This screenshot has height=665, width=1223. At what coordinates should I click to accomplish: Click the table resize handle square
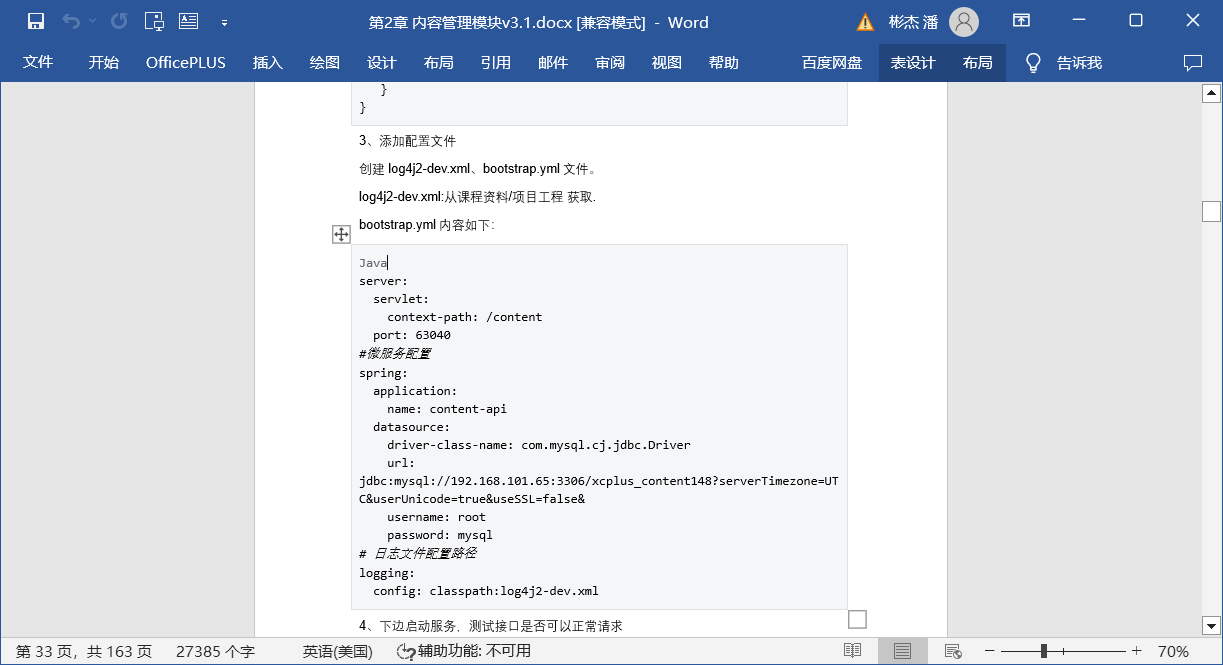857,619
